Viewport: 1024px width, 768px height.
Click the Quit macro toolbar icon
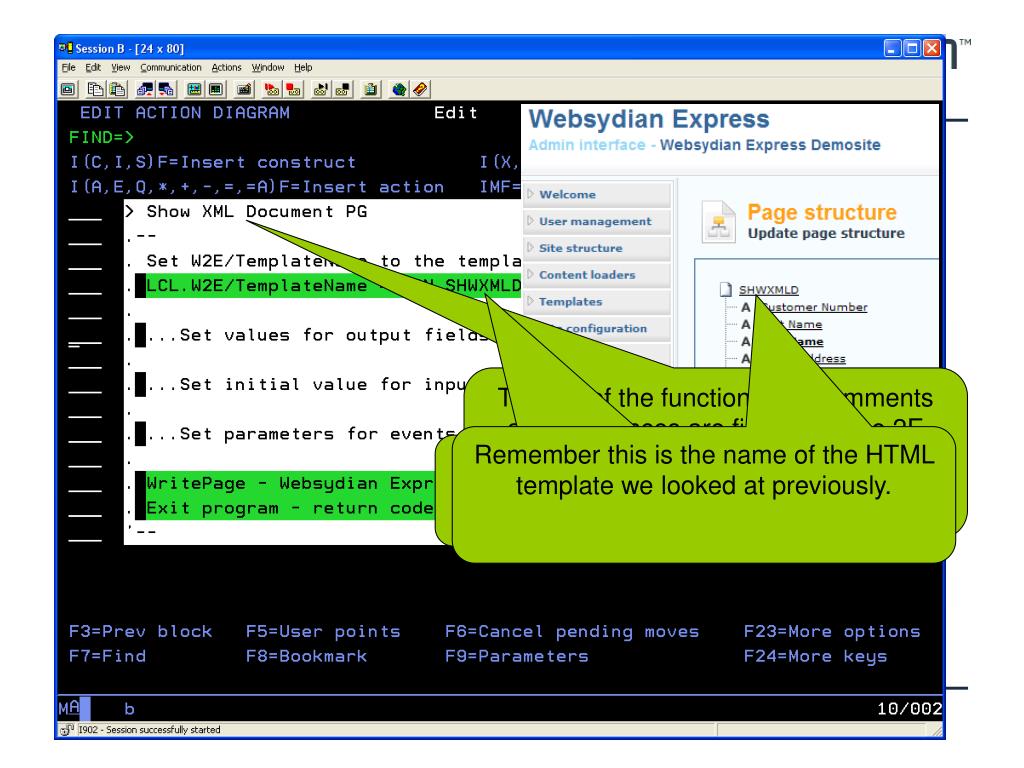click(x=343, y=89)
